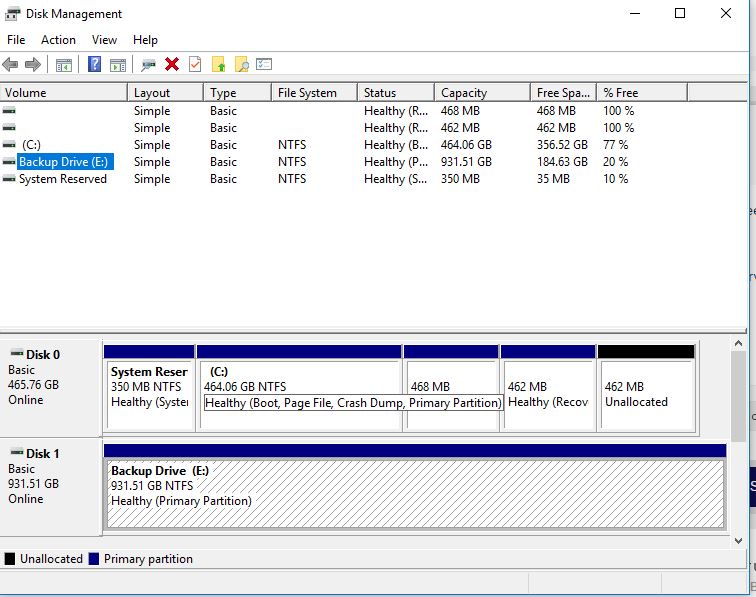Image resolution: width=756 pixels, height=597 pixels.
Task: Sort by the Layout column header
Action: click(165, 93)
